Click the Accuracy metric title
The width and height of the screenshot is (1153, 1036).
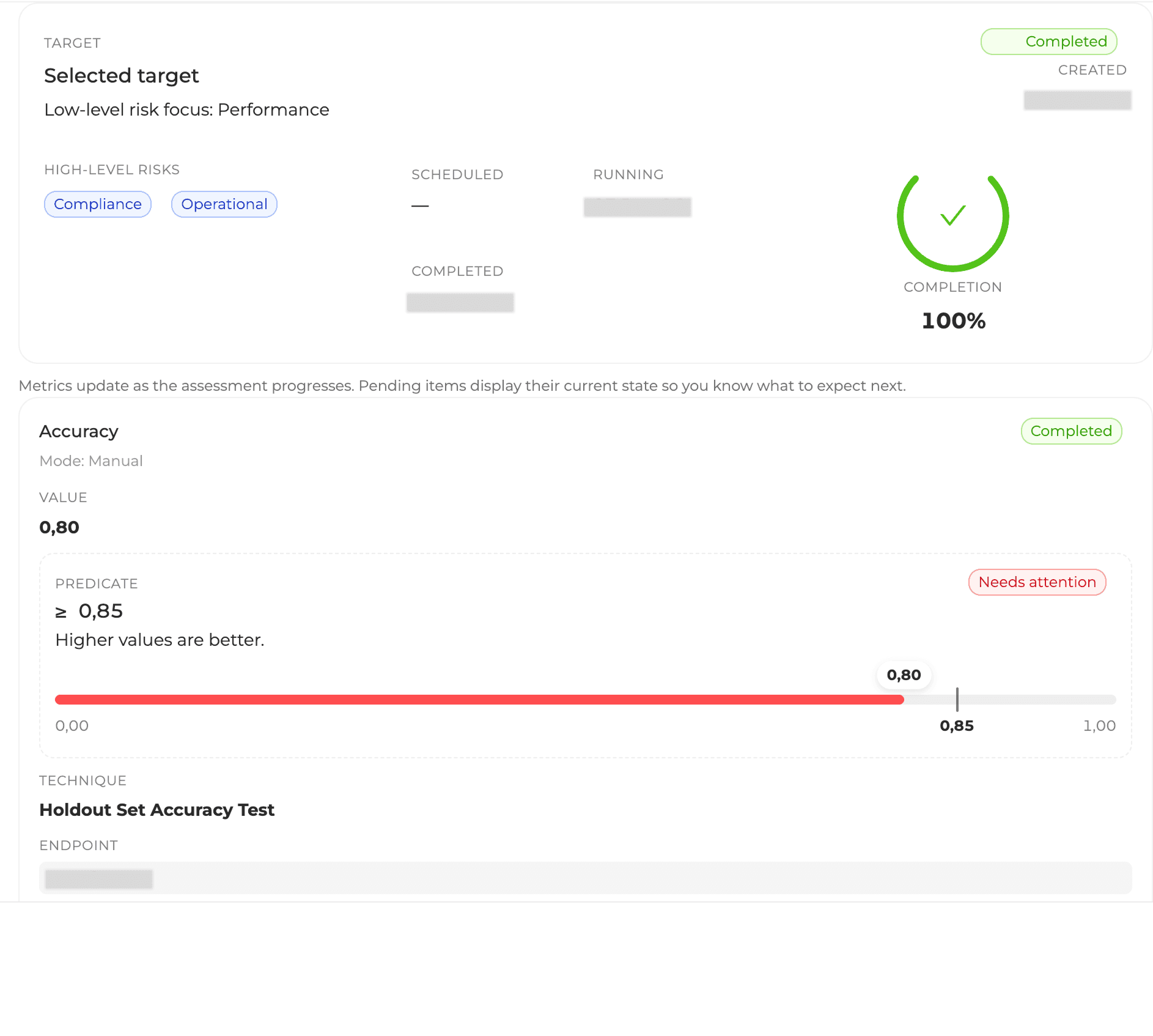(79, 432)
